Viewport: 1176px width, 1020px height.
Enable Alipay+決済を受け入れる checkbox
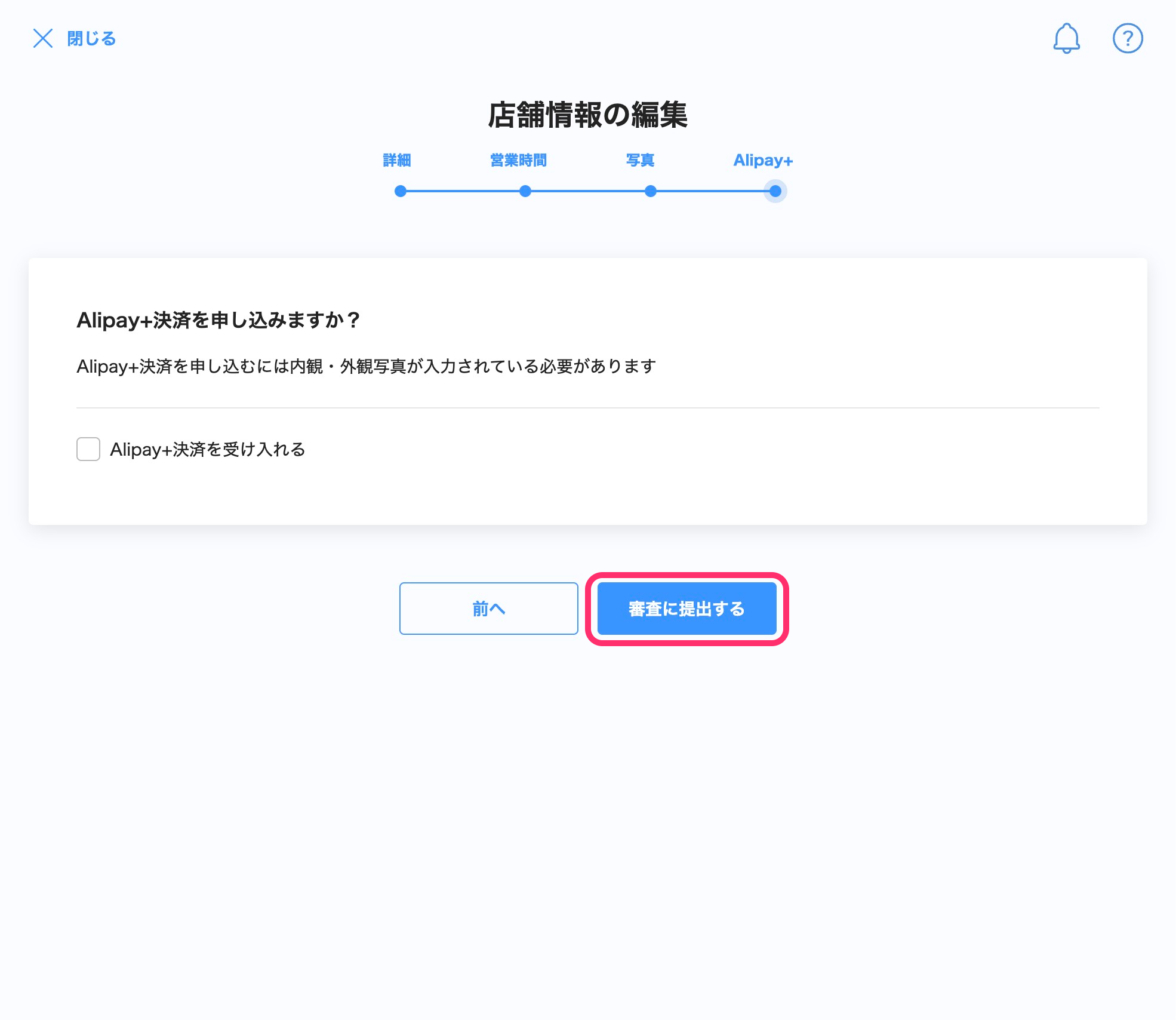pos(88,449)
